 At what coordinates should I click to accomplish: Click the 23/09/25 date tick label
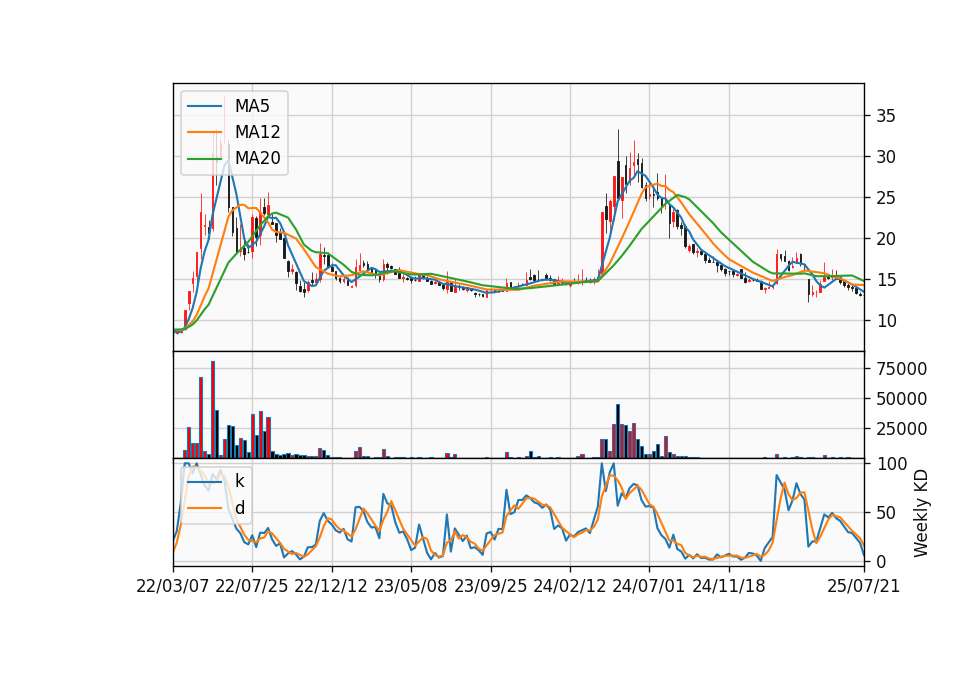click(x=490, y=586)
